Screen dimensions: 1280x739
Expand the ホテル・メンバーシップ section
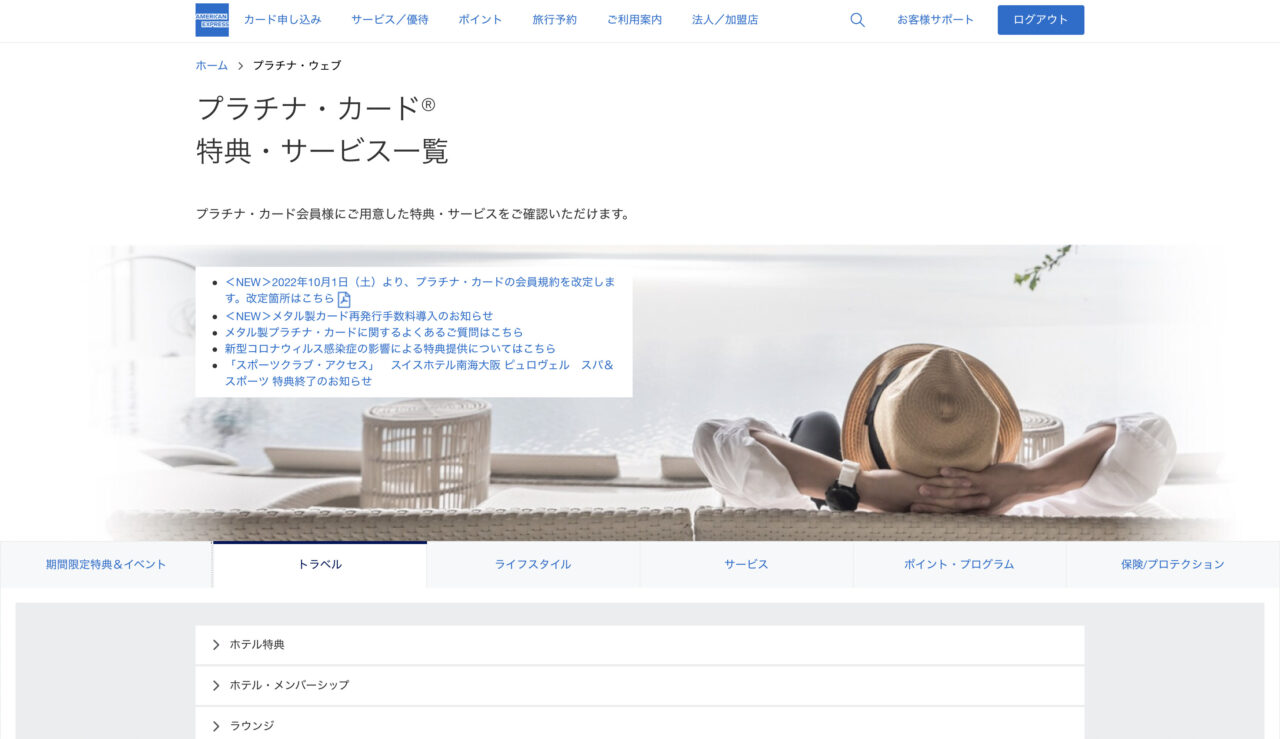coord(640,685)
